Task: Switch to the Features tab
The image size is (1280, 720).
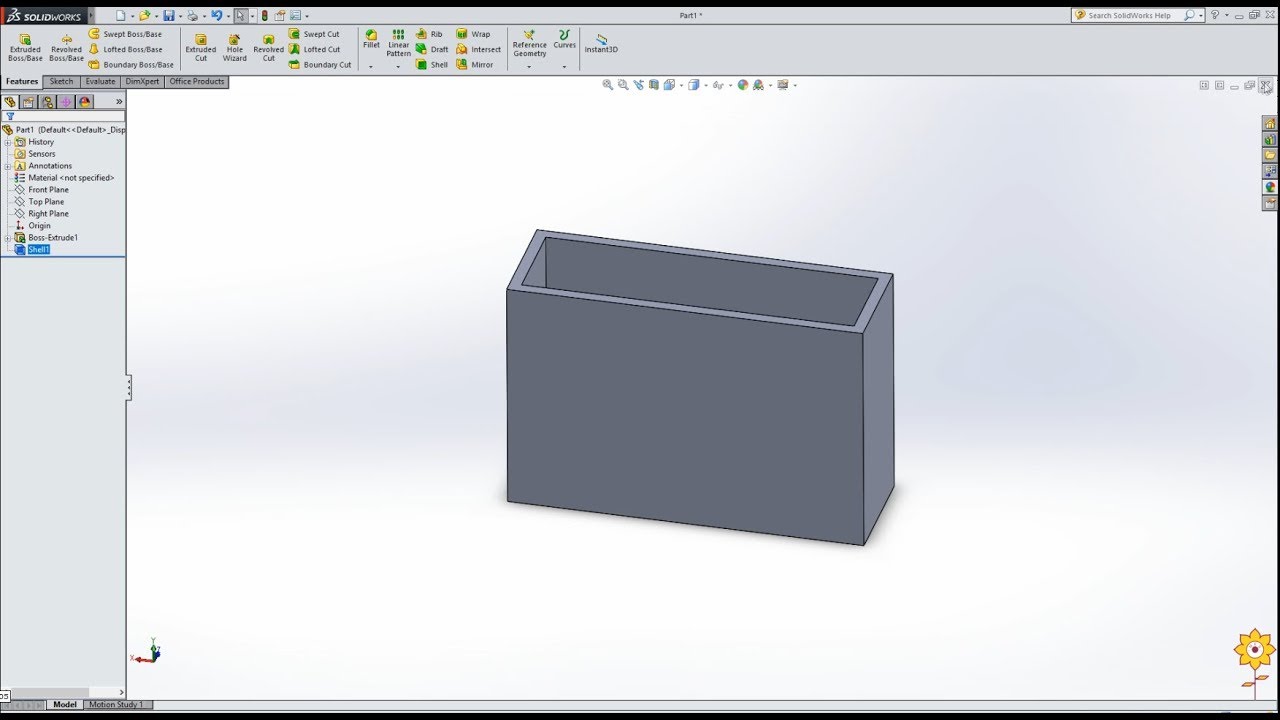Action: 22,82
